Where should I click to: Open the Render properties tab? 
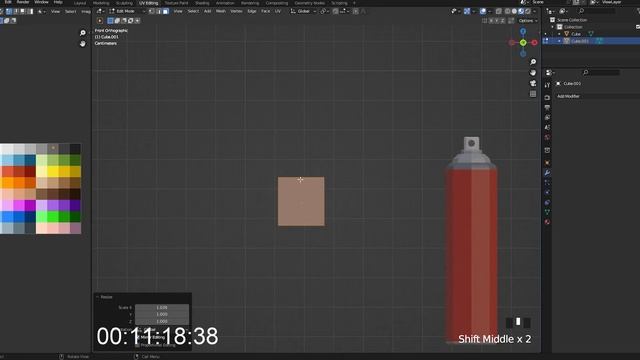pyautogui.click(x=547, y=98)
